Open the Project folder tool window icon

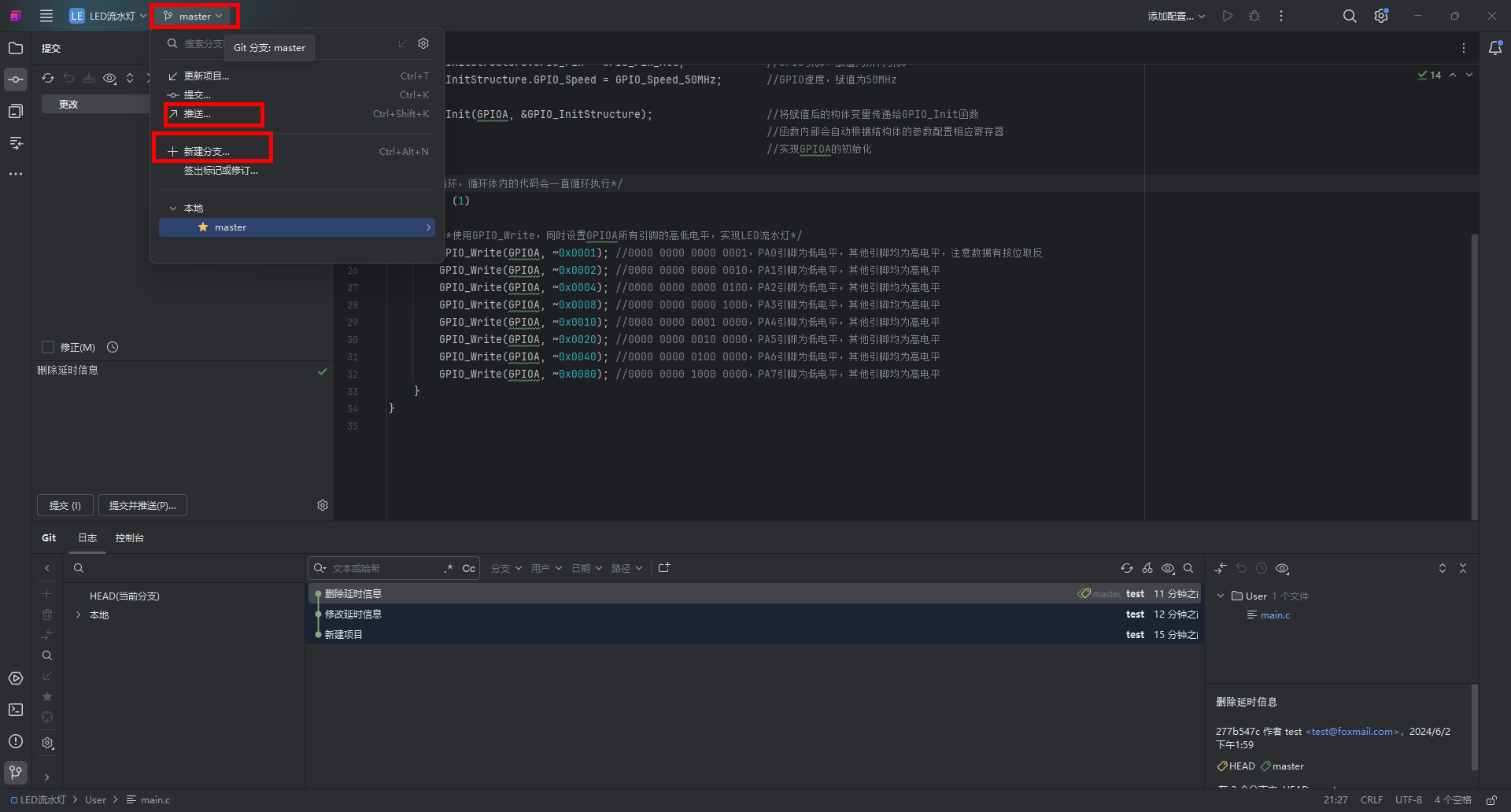point(16,48)
